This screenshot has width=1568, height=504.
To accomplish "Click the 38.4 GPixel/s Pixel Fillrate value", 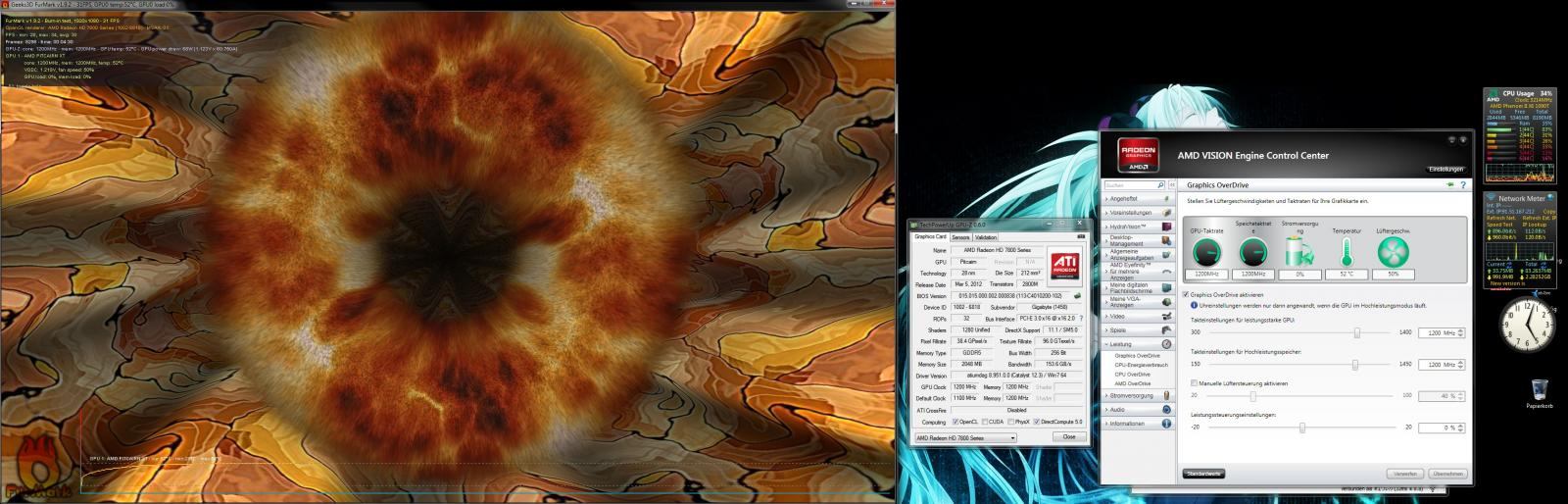I will (x=970, y=341).
